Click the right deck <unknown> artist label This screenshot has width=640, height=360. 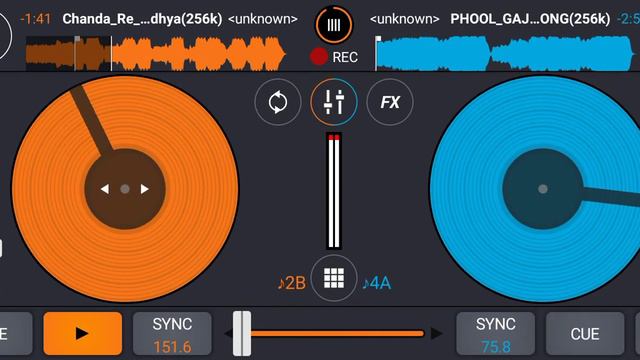tap(404, 19)
